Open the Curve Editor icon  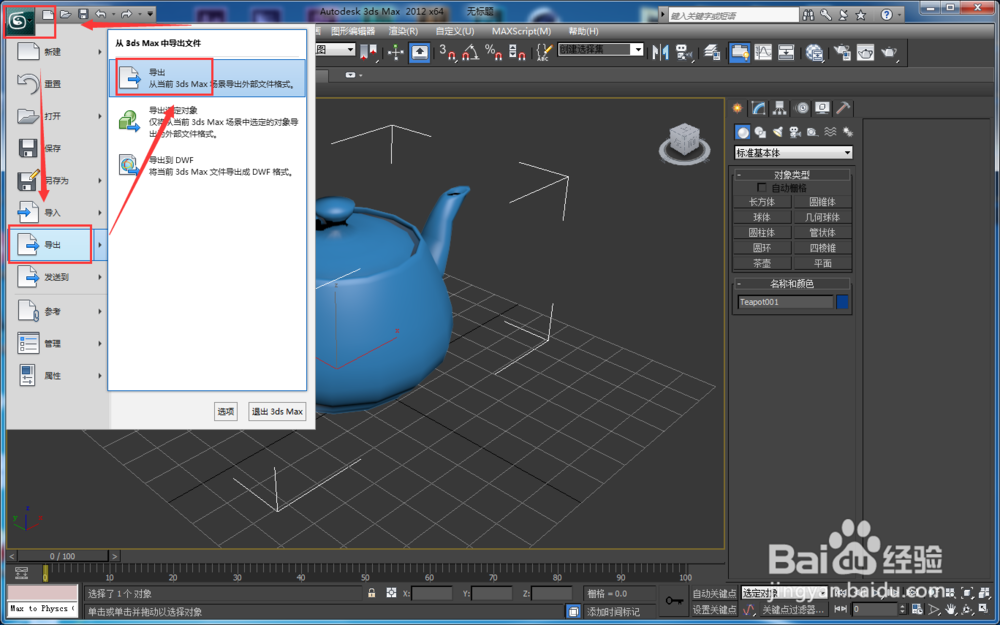coord(763,52)
